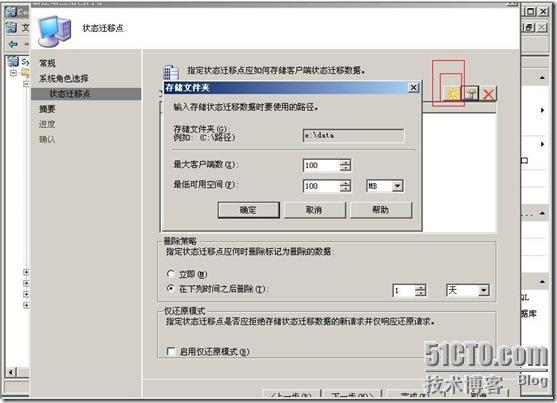Click the state migration point computer icon
Viewport: 557px width, 403px height.
pyautogui.click(x=55, y=32)
